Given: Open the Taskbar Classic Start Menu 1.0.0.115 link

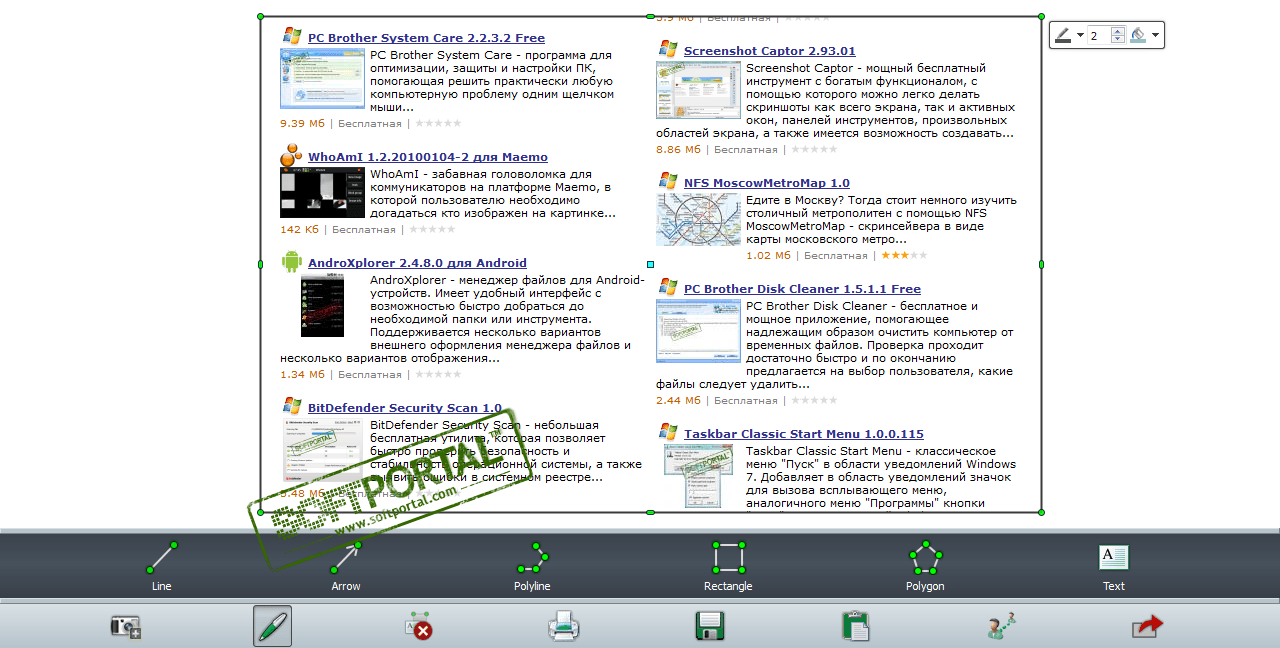Looking at the screenshot, I should pos(804,434).
